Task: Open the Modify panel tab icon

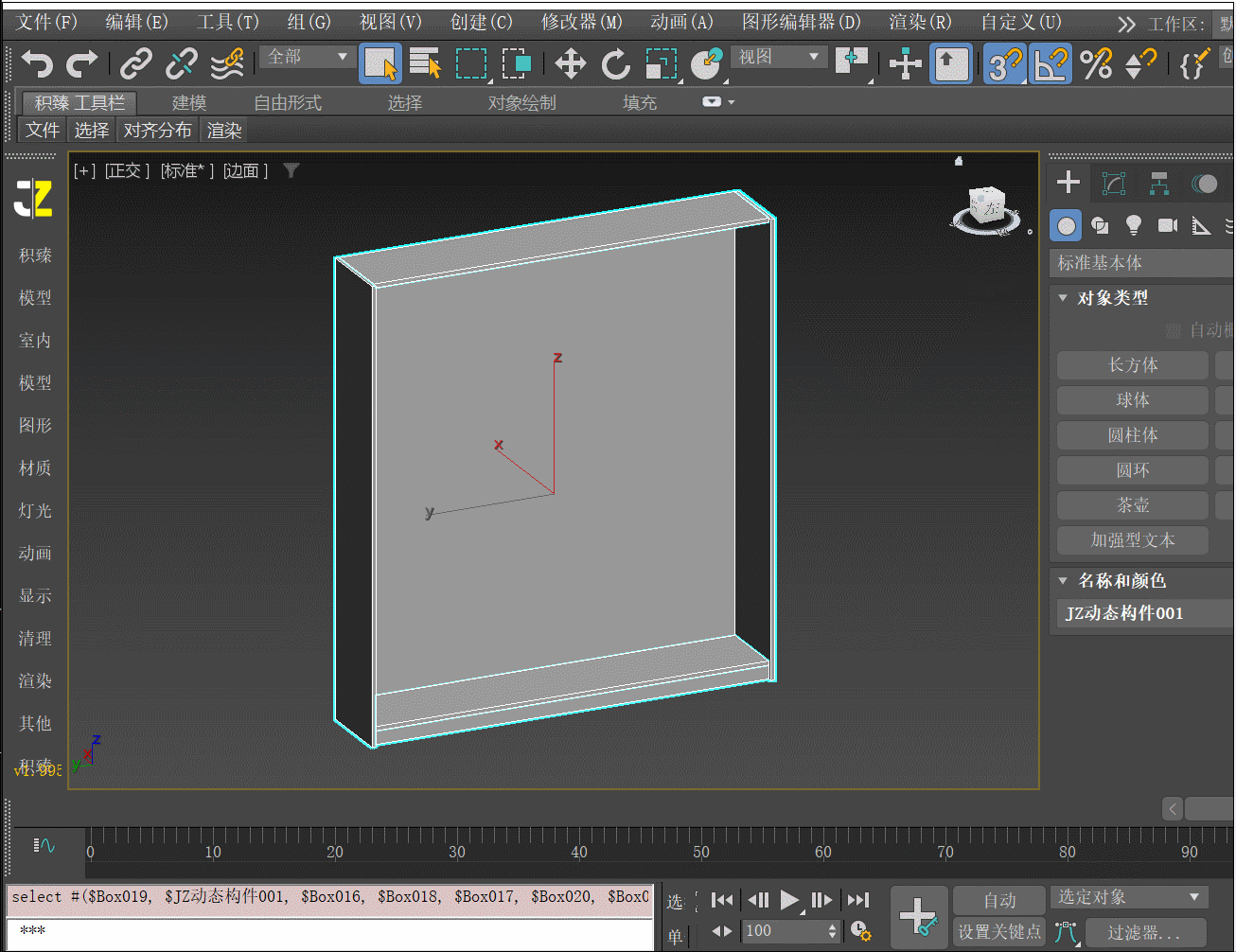Action: 1114,183
